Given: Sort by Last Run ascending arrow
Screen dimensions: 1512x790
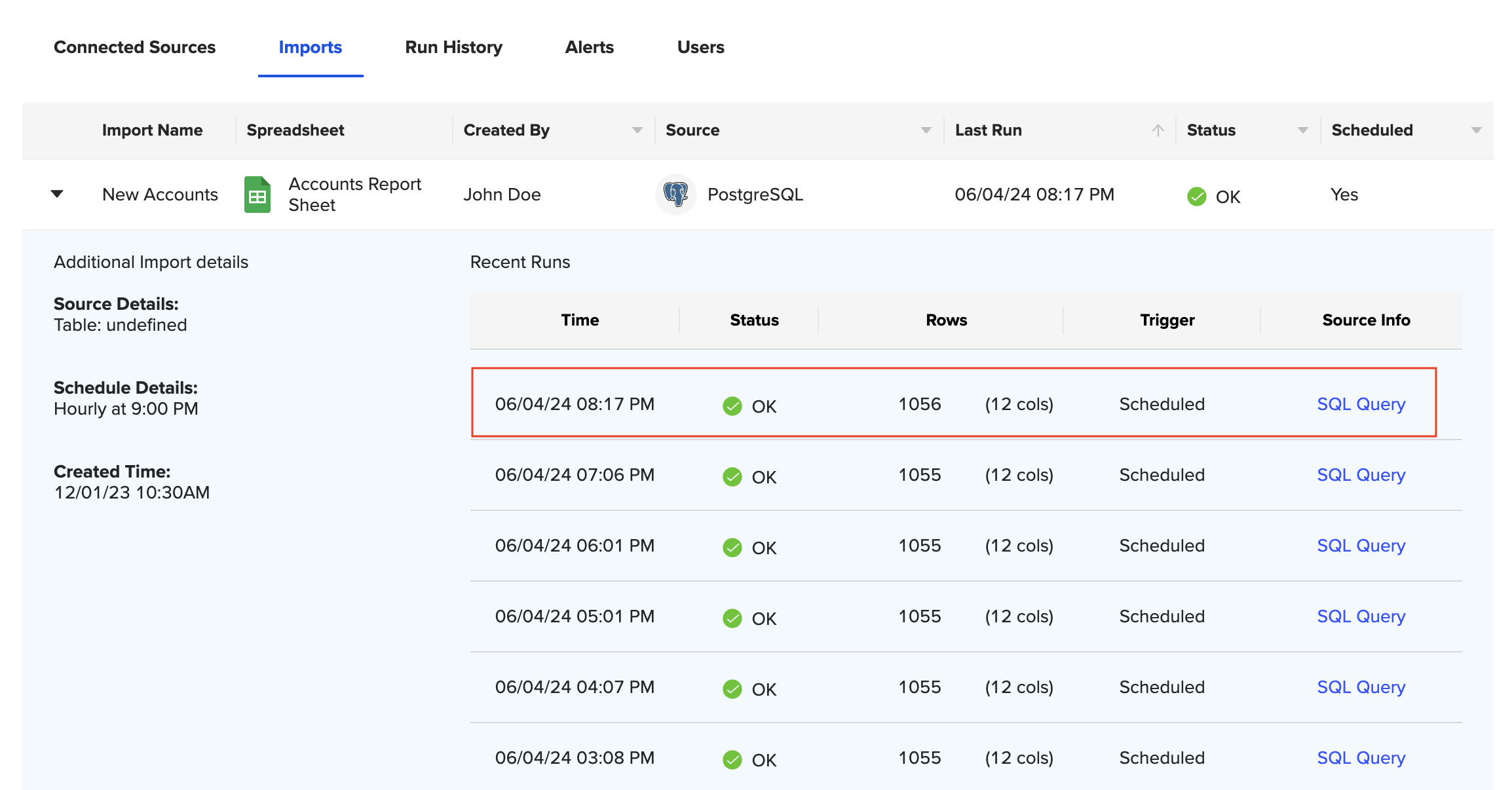Looking at the screenshot, I should coord(1158,130).
